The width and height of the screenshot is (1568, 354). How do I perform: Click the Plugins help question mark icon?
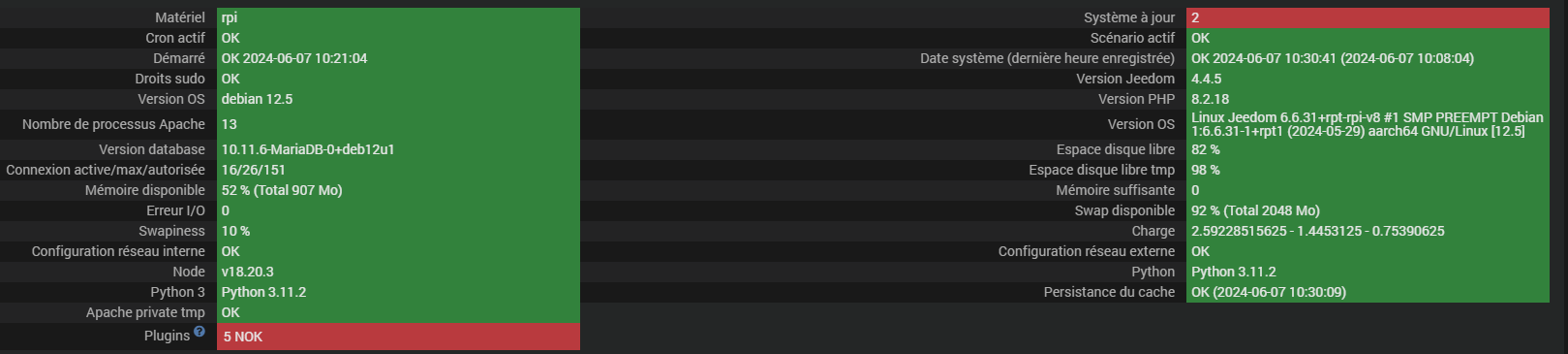pos(200,332)
